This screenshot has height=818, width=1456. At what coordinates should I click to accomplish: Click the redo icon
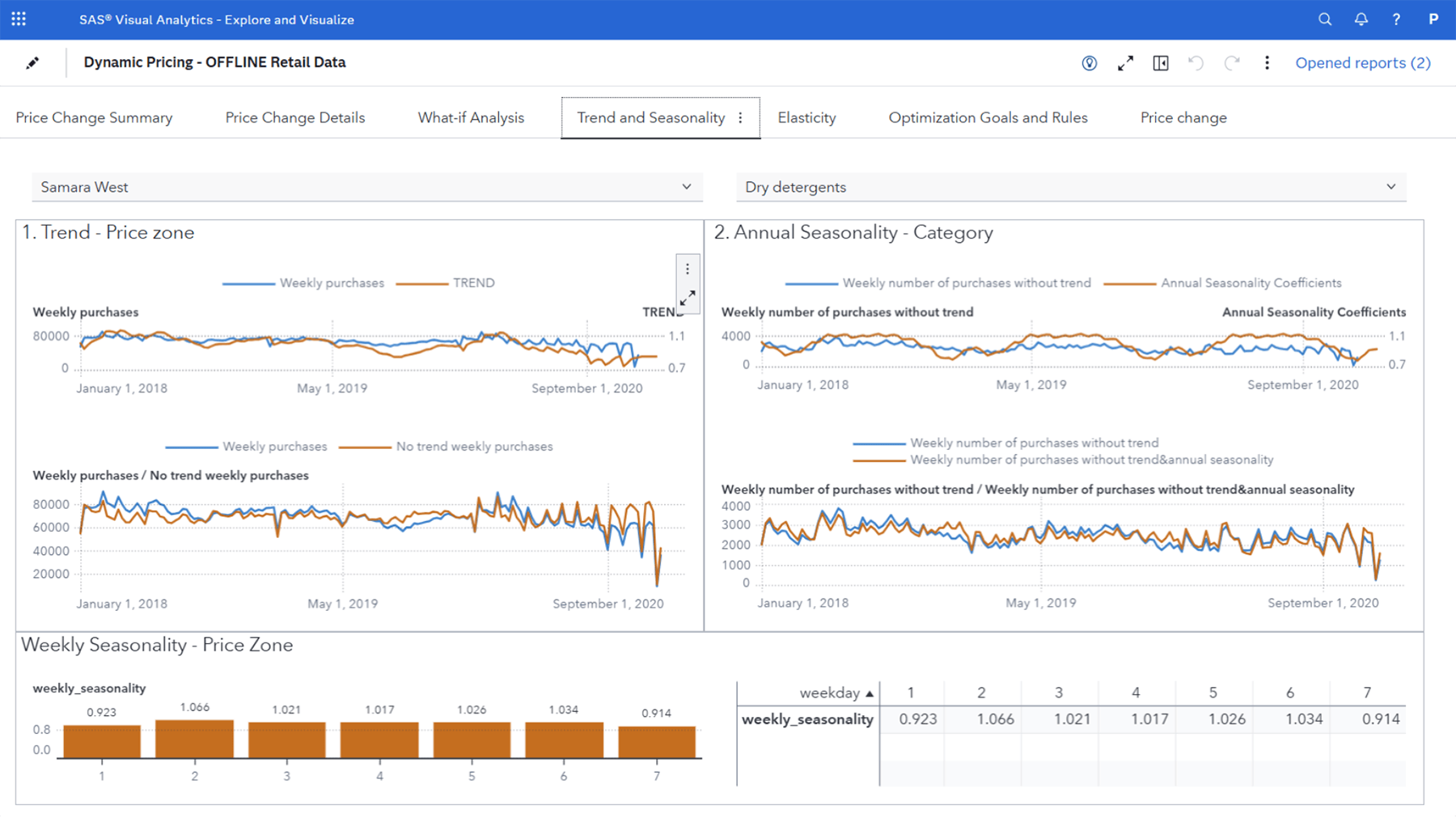click(x=1231, y=62)
